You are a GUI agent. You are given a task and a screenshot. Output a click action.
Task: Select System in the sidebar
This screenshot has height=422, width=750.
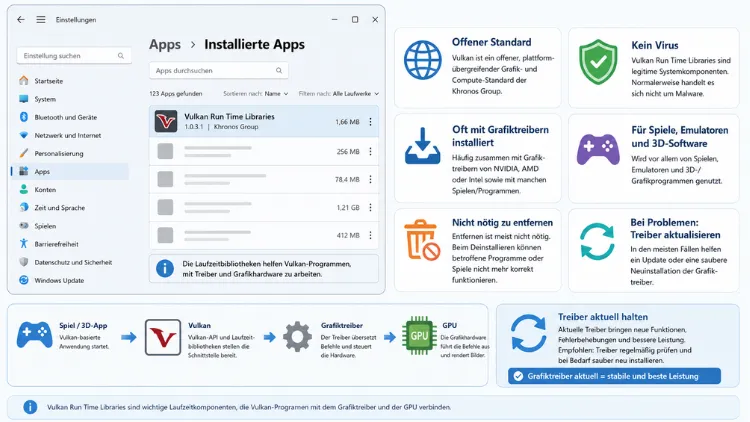pyautogui.click(x=72, y=99)
